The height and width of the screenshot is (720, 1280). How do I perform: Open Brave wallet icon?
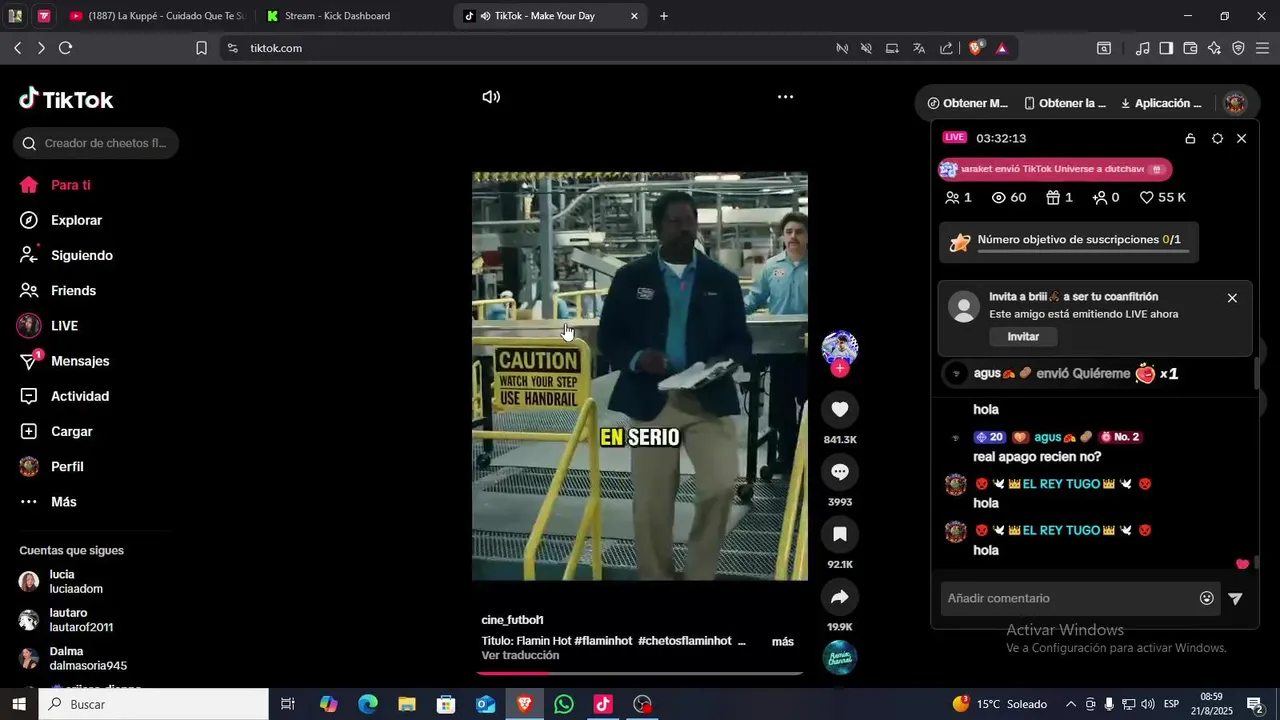pos(1190,48)
